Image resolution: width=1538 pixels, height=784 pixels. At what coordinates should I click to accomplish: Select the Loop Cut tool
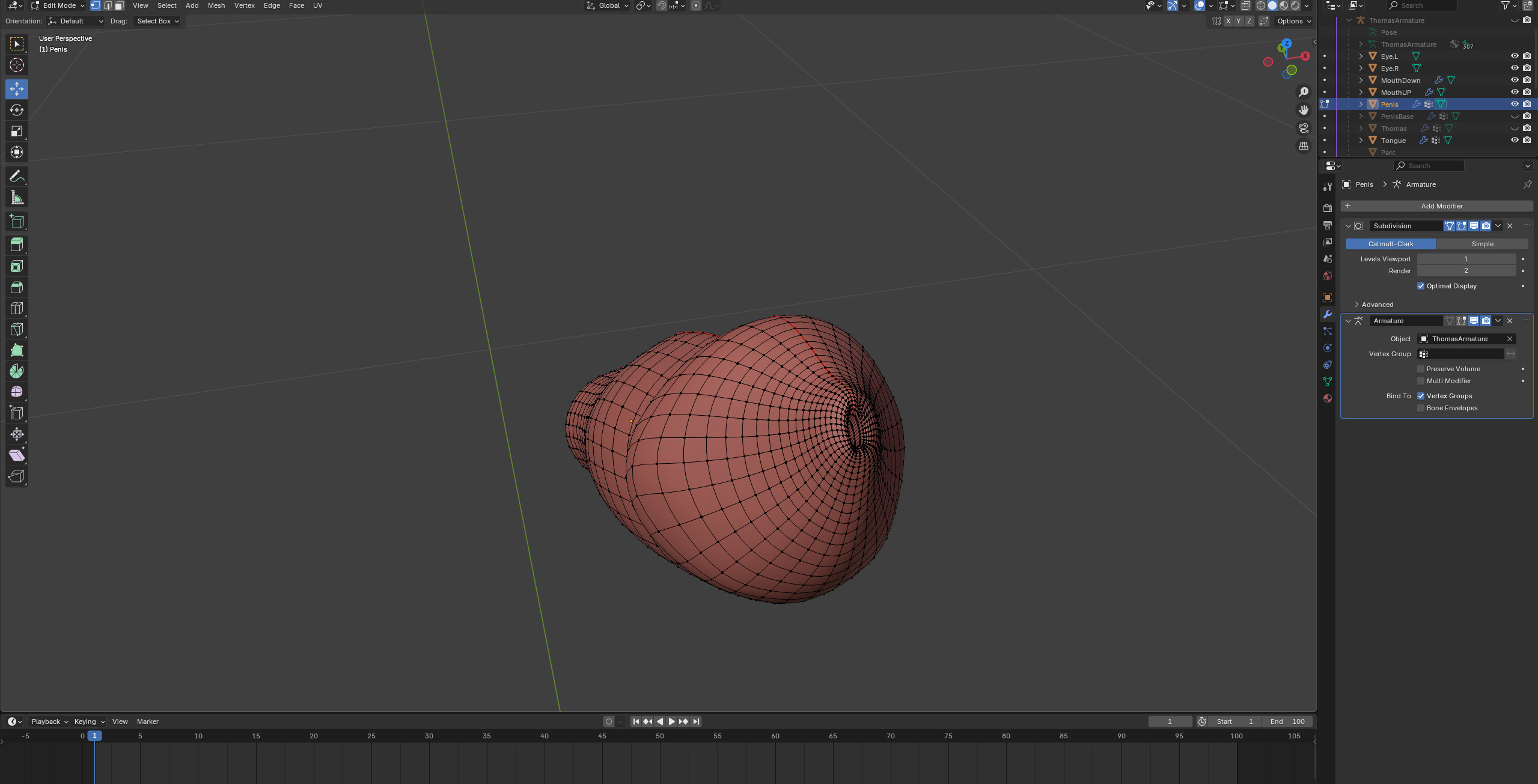17,308
